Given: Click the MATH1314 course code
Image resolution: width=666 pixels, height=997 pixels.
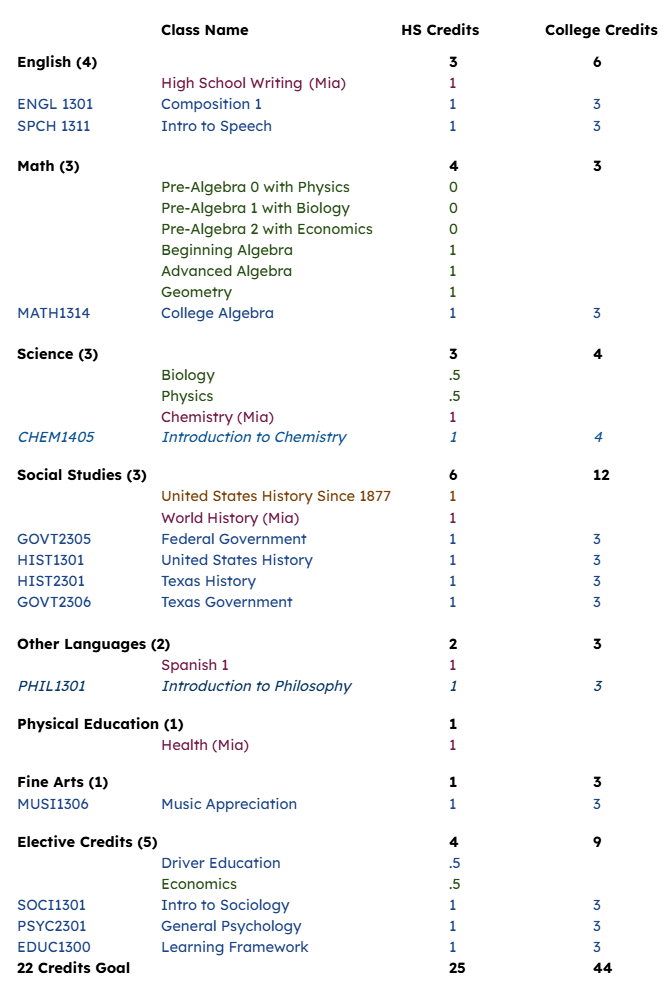Looking at the screenshot, I should click(x=53, y=313).
